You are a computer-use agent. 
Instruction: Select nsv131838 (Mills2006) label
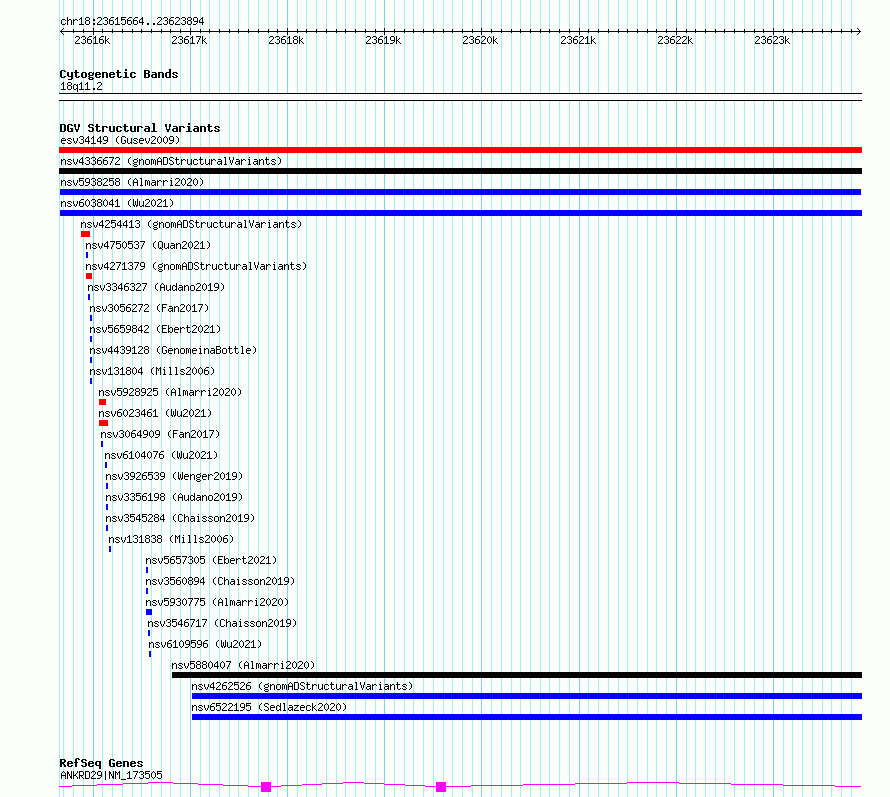point(171,539)
